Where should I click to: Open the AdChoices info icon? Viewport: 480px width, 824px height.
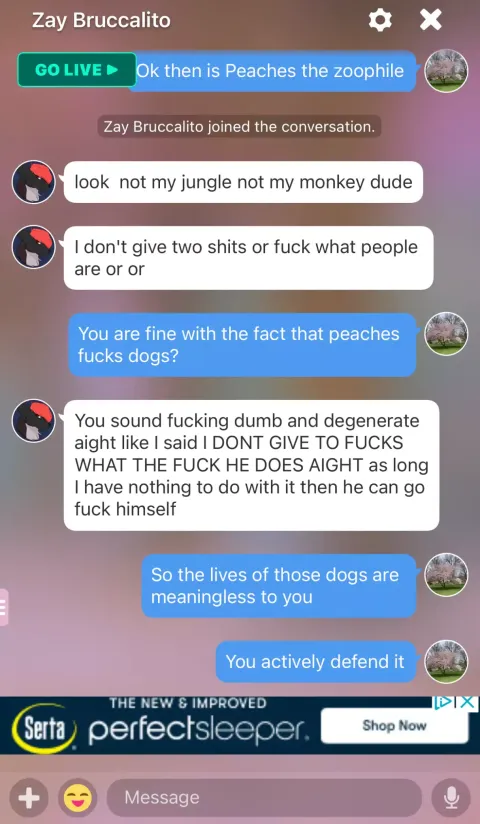click(441, 703)
